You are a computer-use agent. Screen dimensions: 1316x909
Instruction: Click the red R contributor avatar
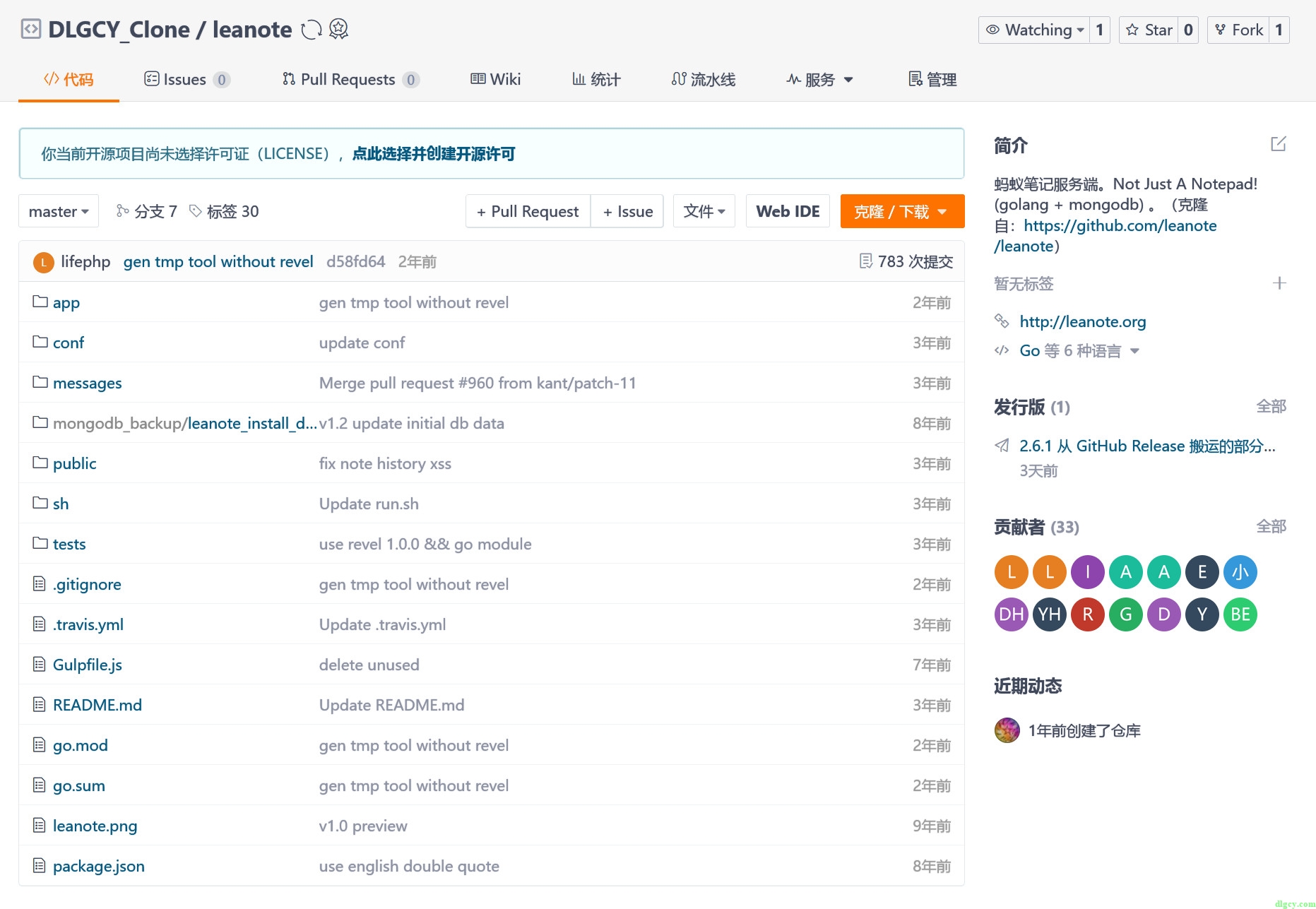[1088, 614]
